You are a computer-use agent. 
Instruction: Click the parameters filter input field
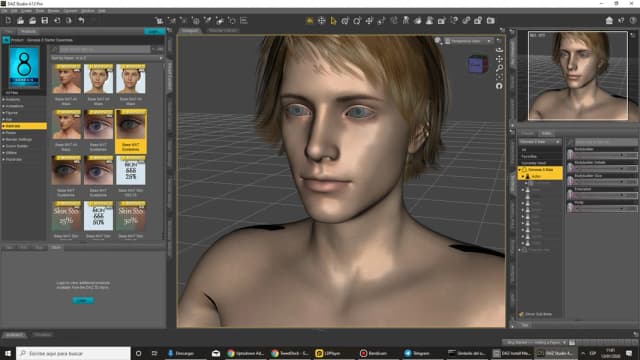[606, 142]
